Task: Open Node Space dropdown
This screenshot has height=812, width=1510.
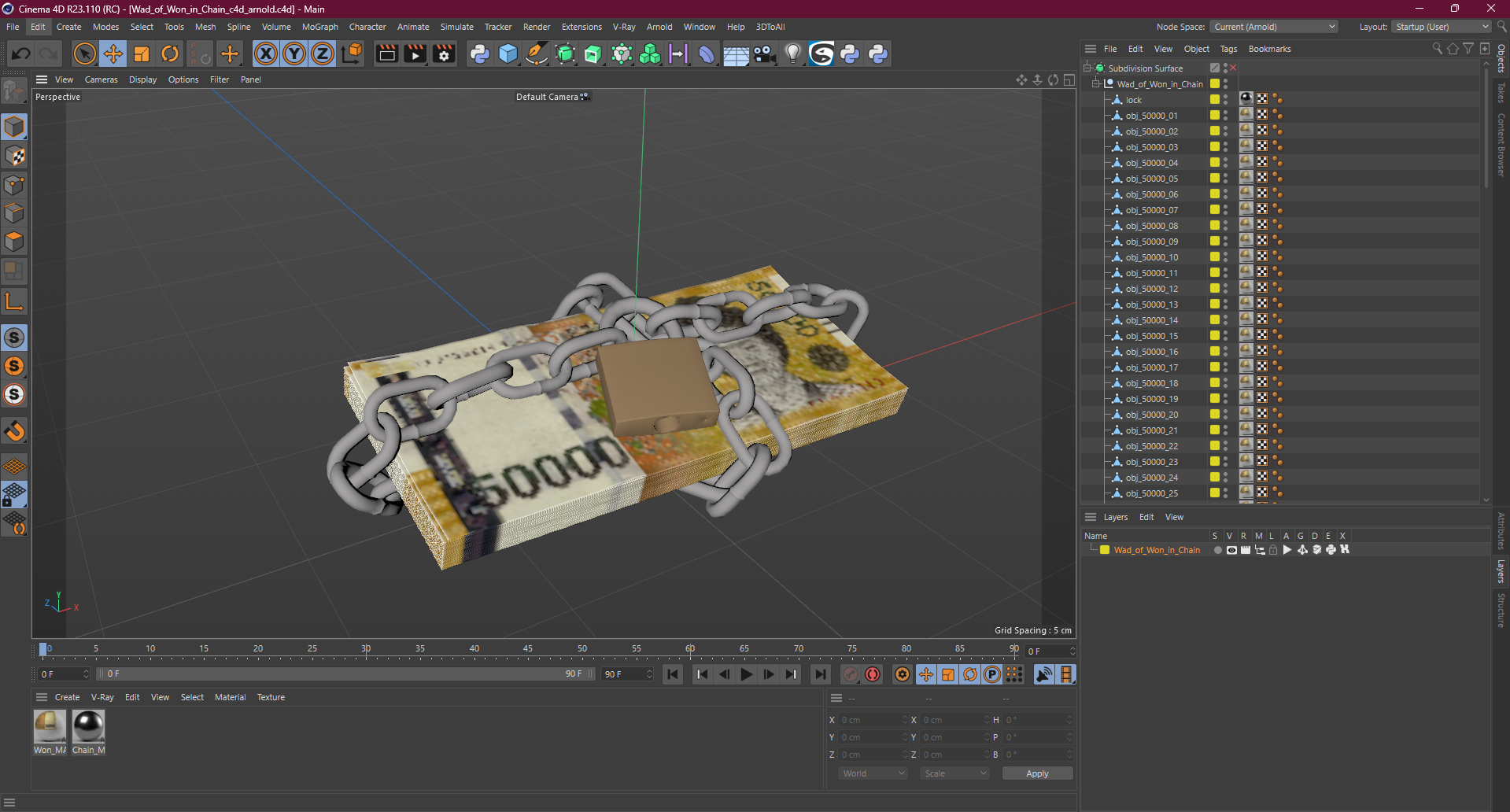Action: [1274, 27]
